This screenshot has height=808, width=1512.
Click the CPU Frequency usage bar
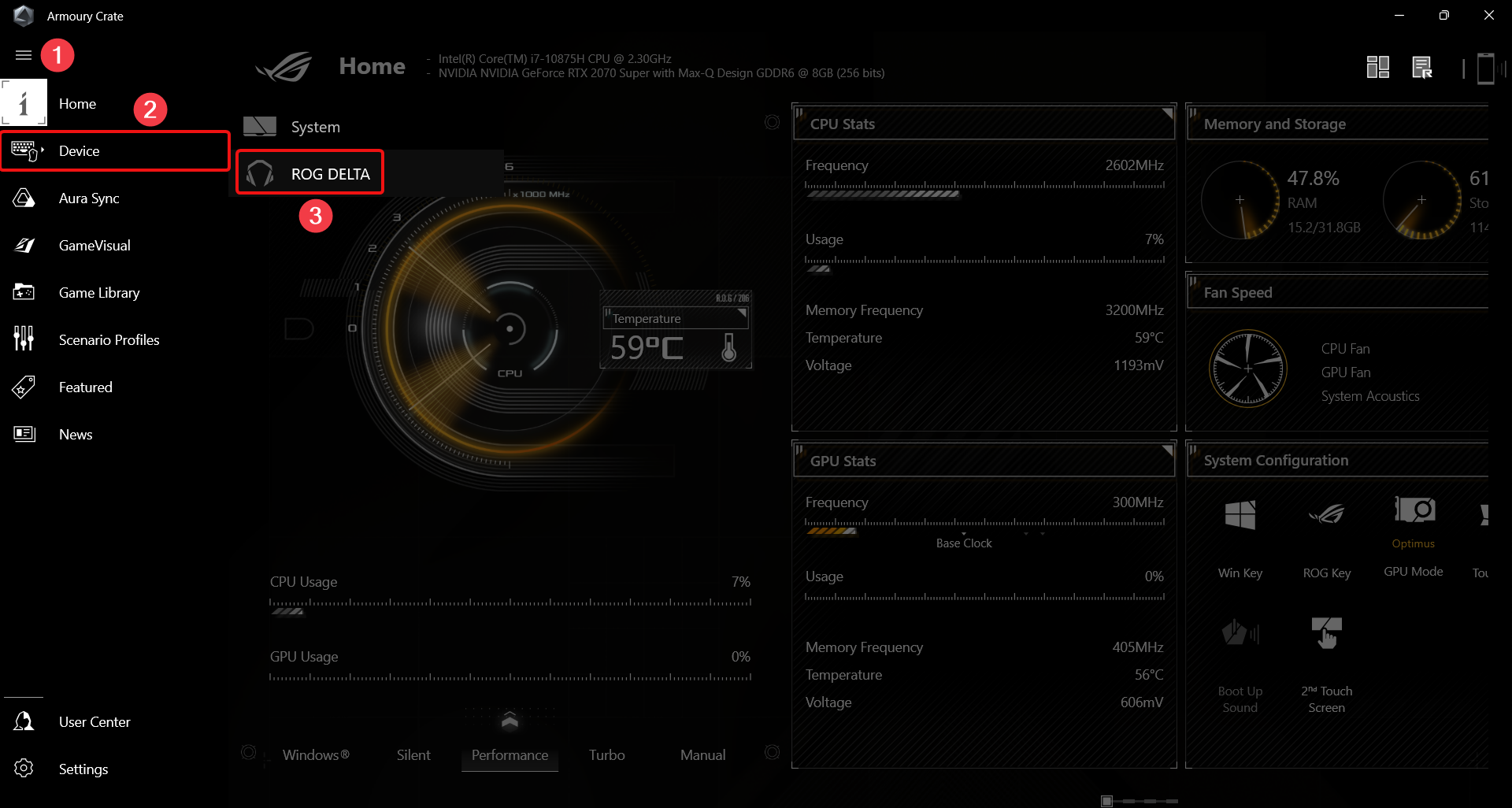[984, 189]
